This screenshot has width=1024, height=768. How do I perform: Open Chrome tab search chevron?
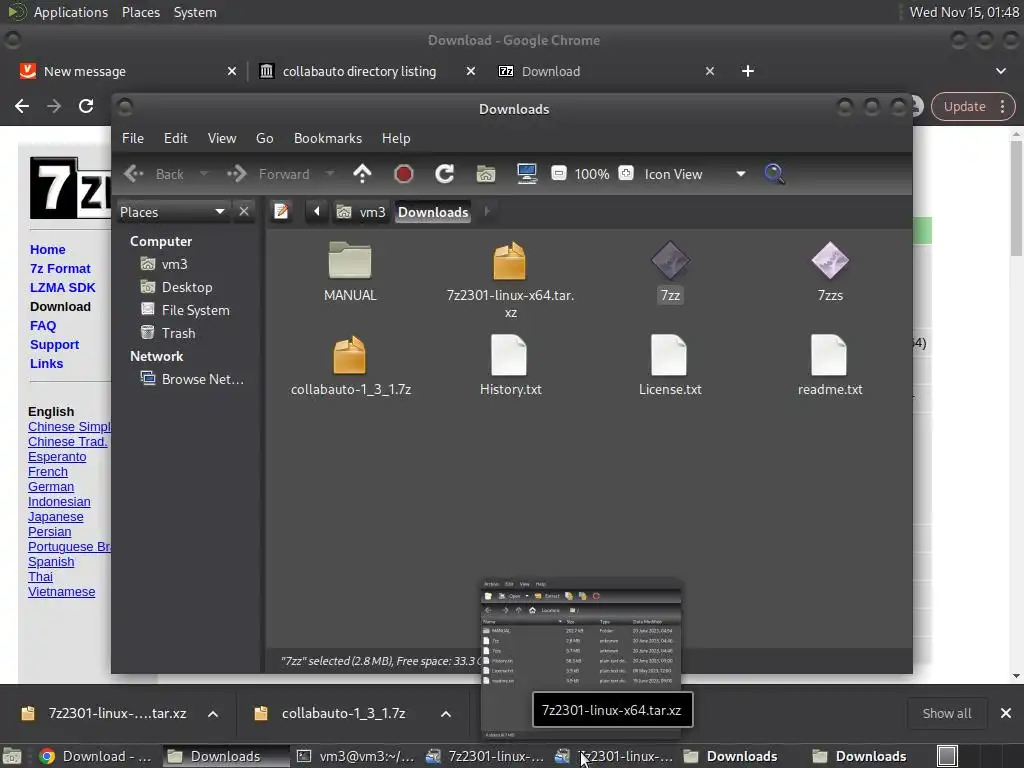coord(1000,71)
